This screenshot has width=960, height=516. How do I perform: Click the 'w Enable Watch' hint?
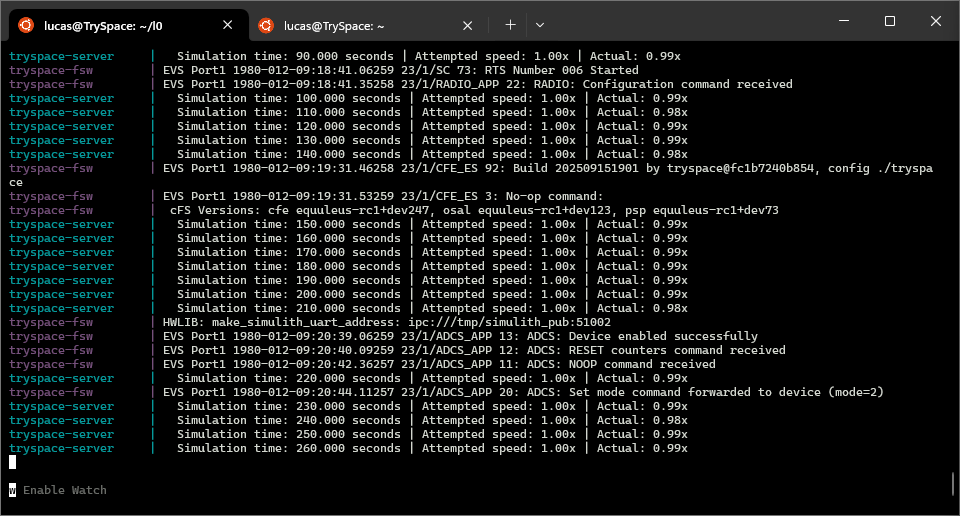(x=58, y=490)
